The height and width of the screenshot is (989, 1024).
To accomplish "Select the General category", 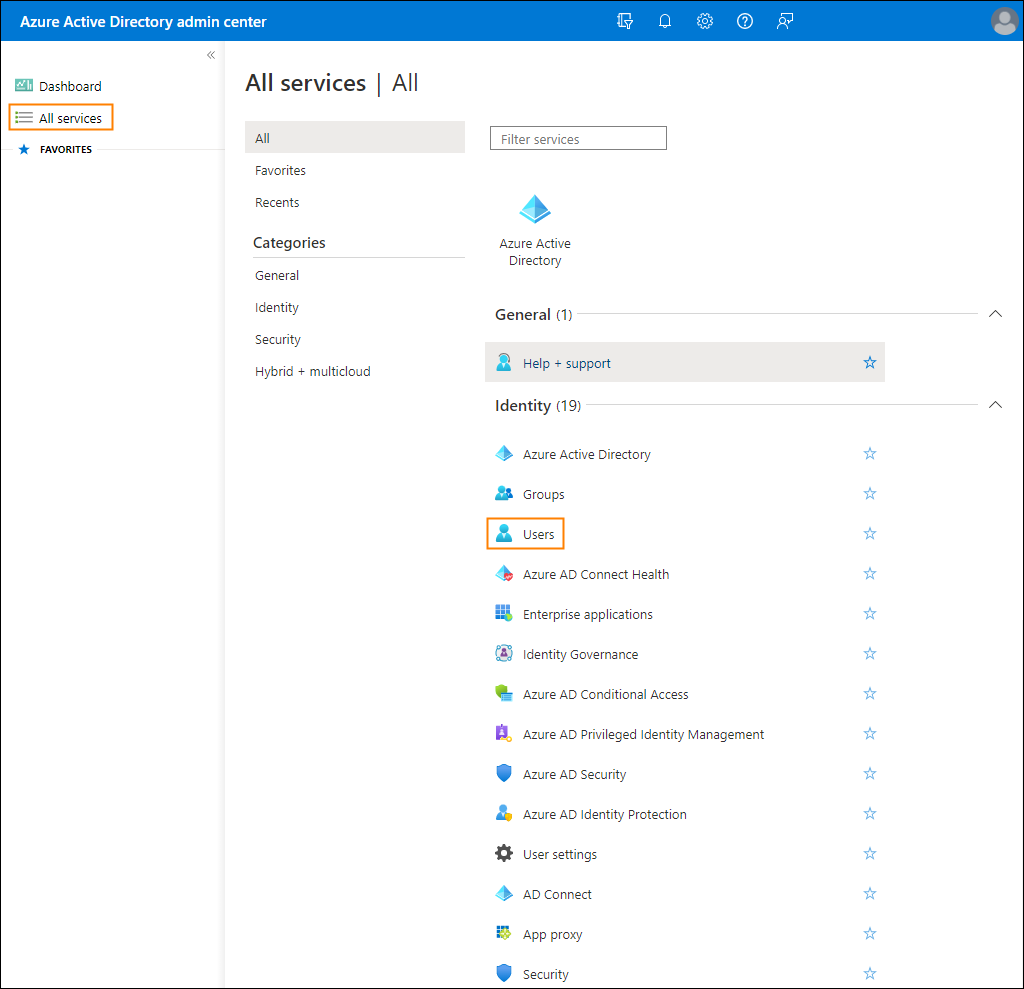I will pos(277,276).
